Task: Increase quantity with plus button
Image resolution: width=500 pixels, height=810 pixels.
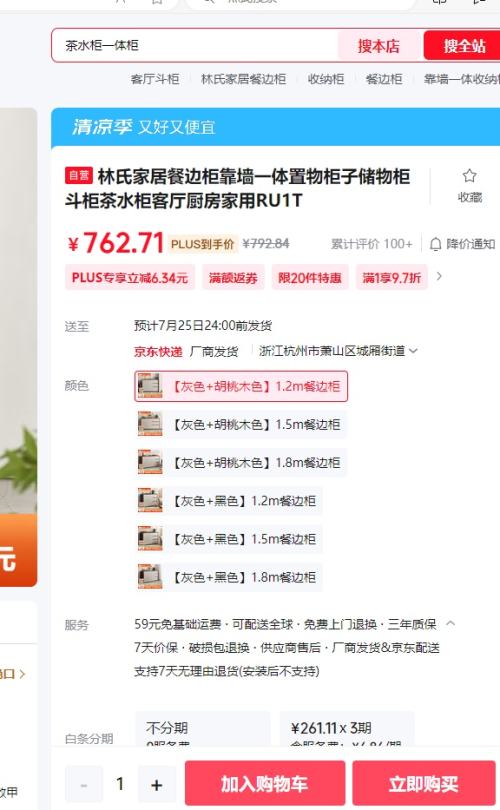Action: (157, 785)
